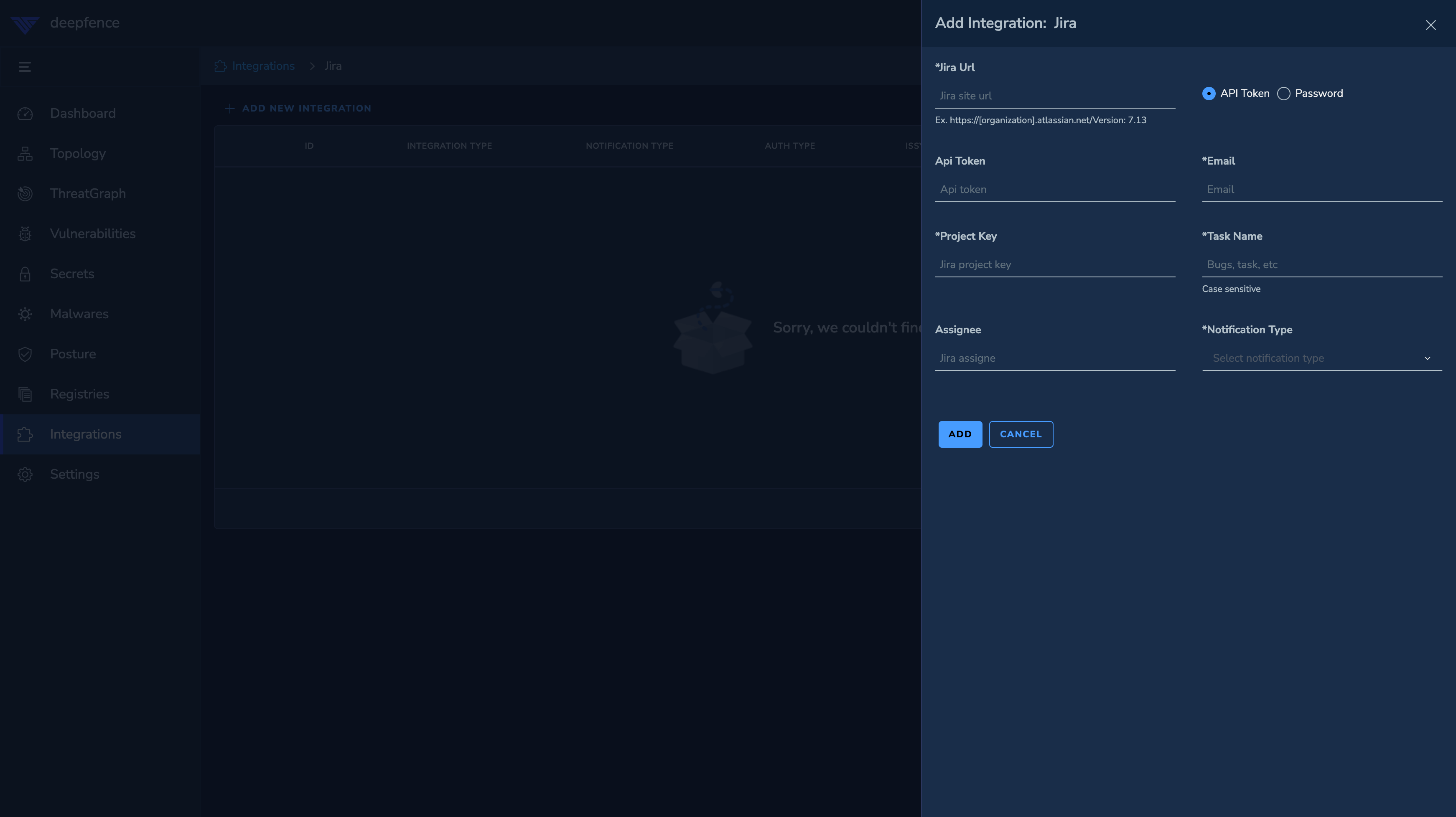Screen dimensions: 1456x817
Task: Click the CANCEL button
Action: (x=1021, y=434)
